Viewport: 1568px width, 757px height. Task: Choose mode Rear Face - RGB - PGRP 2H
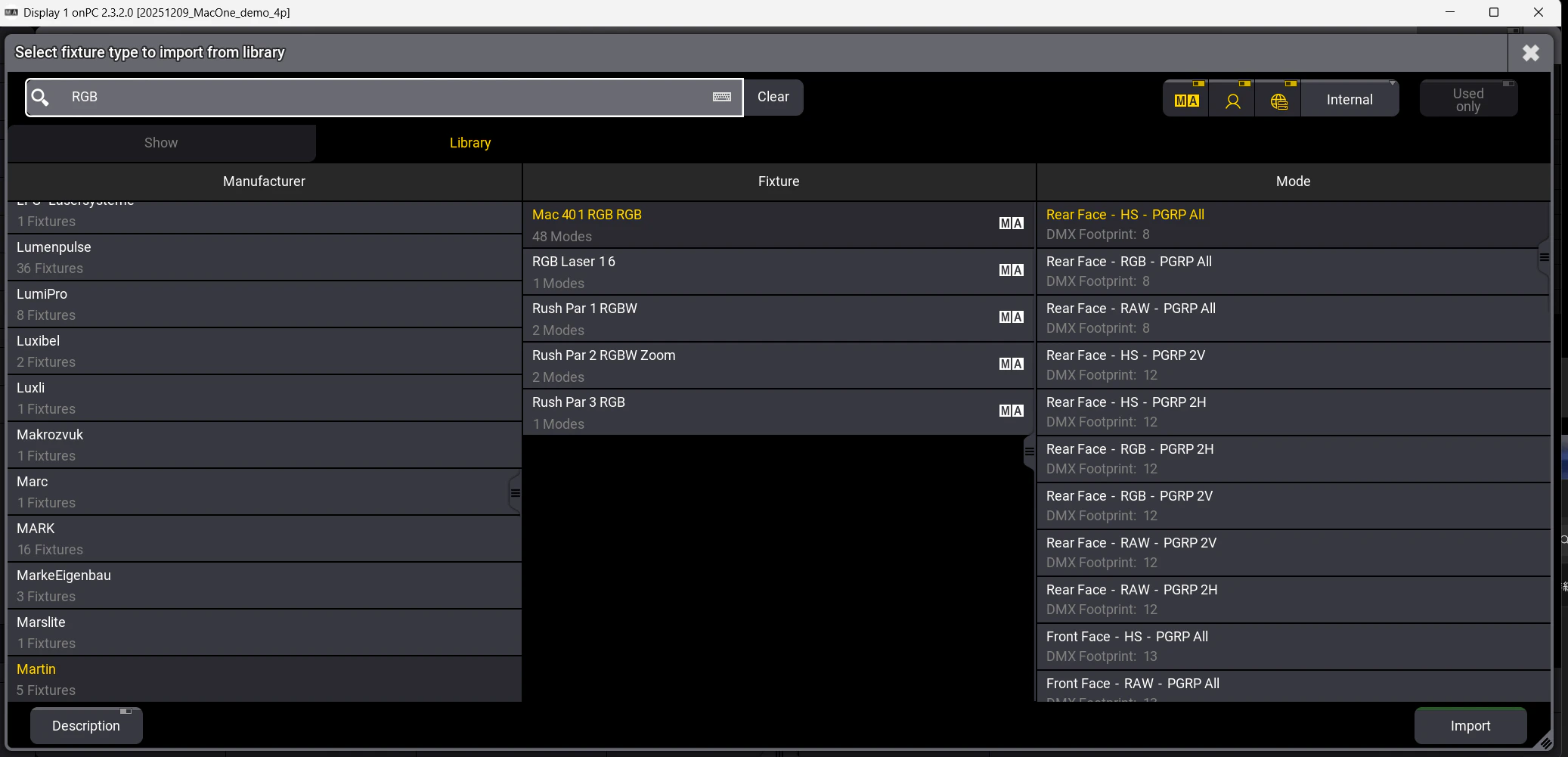[x=1294, y=459]
